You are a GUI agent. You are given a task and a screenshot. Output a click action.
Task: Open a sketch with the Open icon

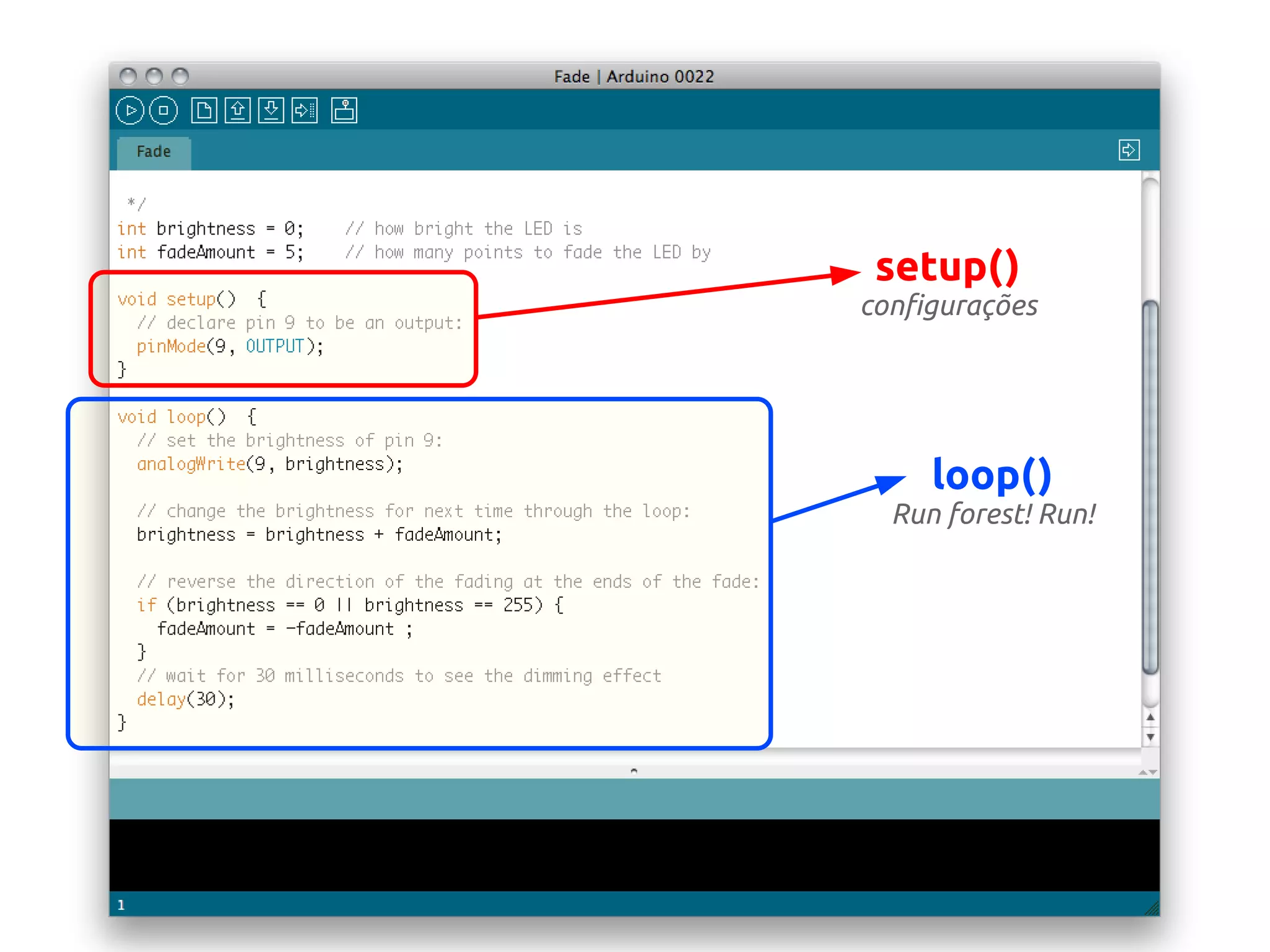(x=238, y=111)
